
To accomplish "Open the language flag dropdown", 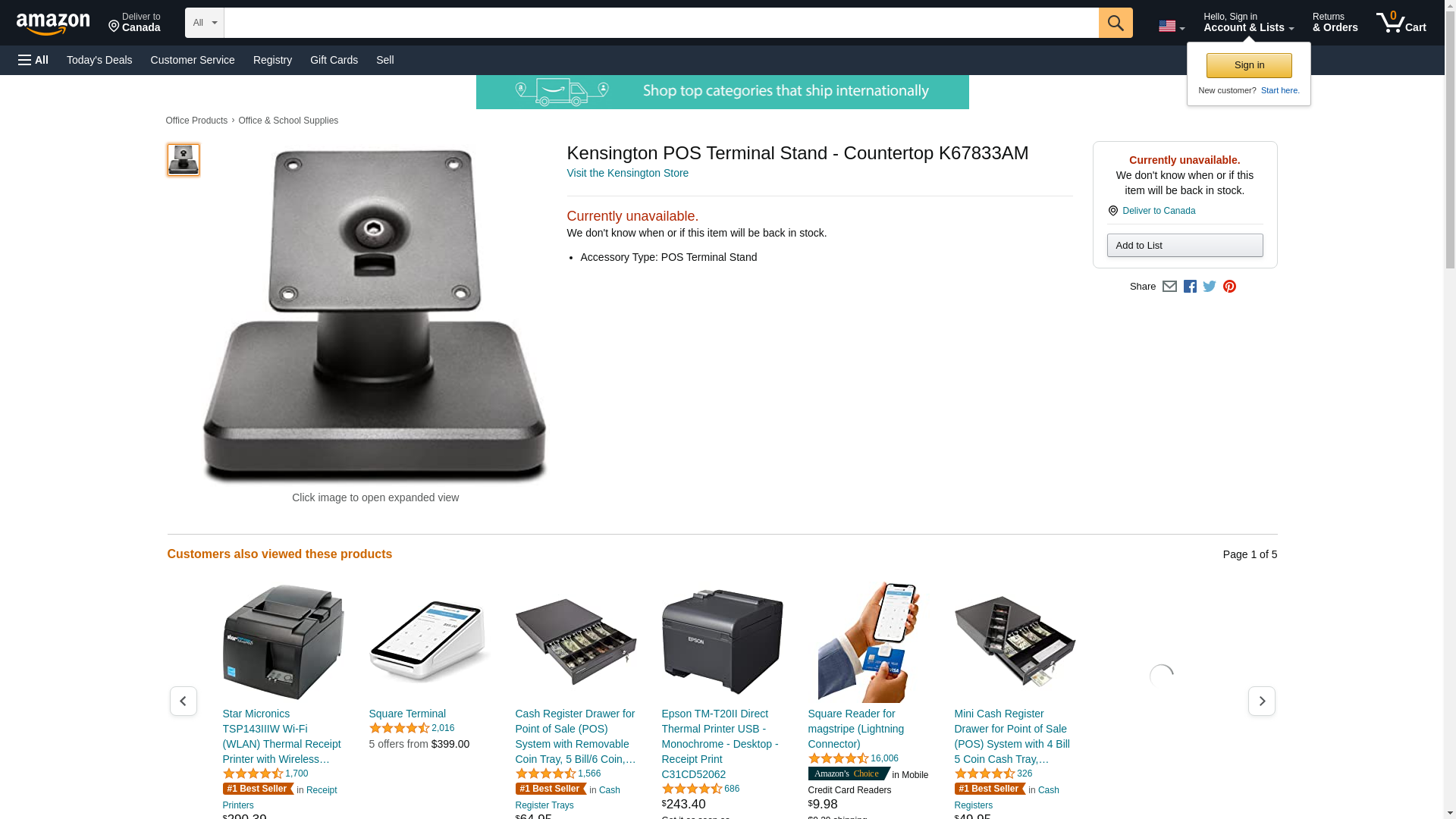I will [1171, 27].
